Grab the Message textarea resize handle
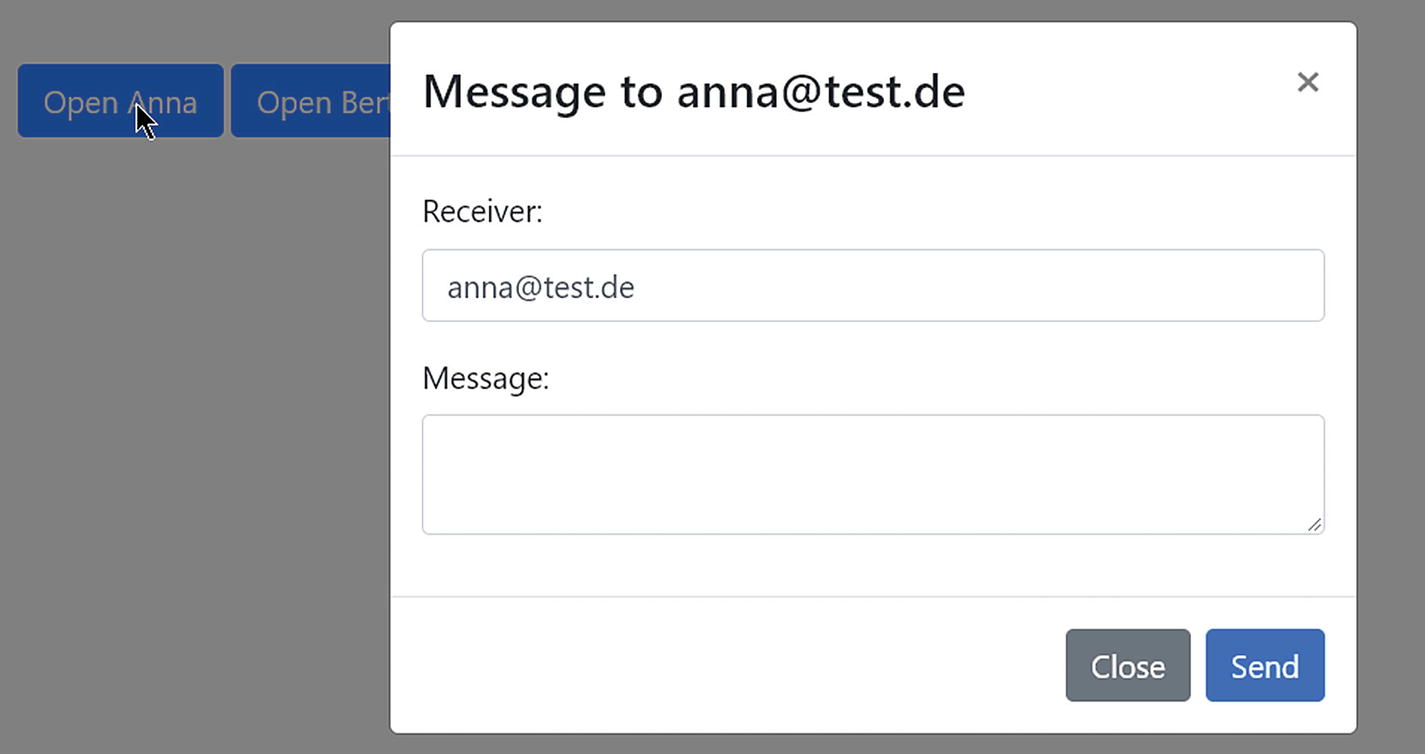Screen dimensions: 1425x754 (1314, 524)
